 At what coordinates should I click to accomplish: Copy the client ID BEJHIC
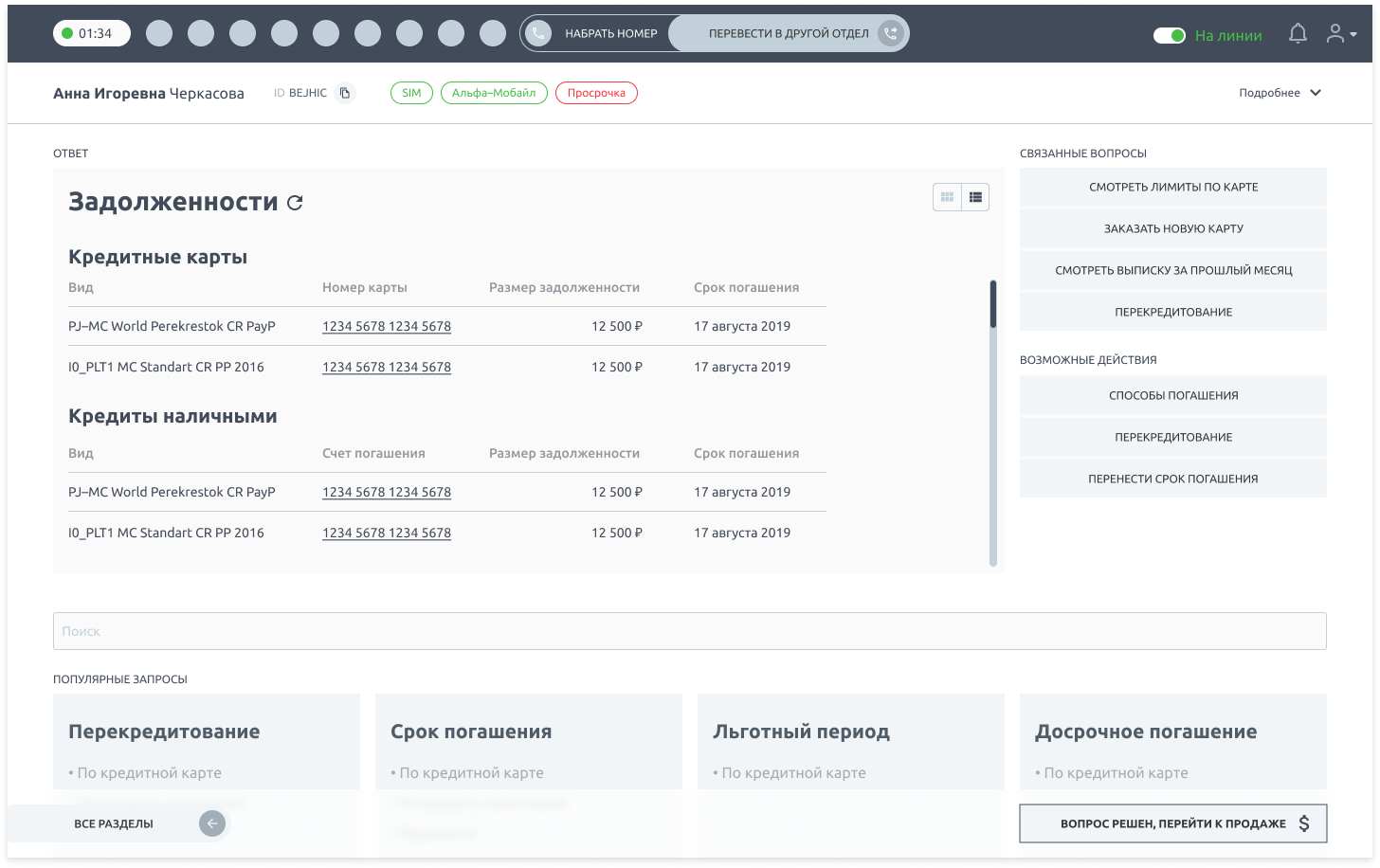[x=345, y=93]
